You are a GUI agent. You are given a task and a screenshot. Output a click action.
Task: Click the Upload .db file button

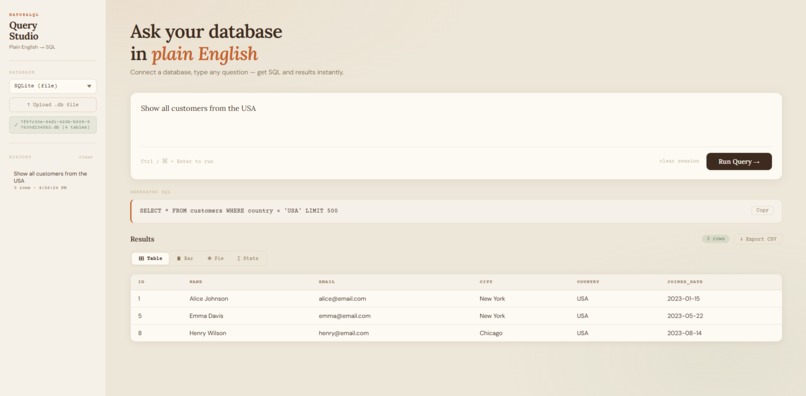click(53, 104)
